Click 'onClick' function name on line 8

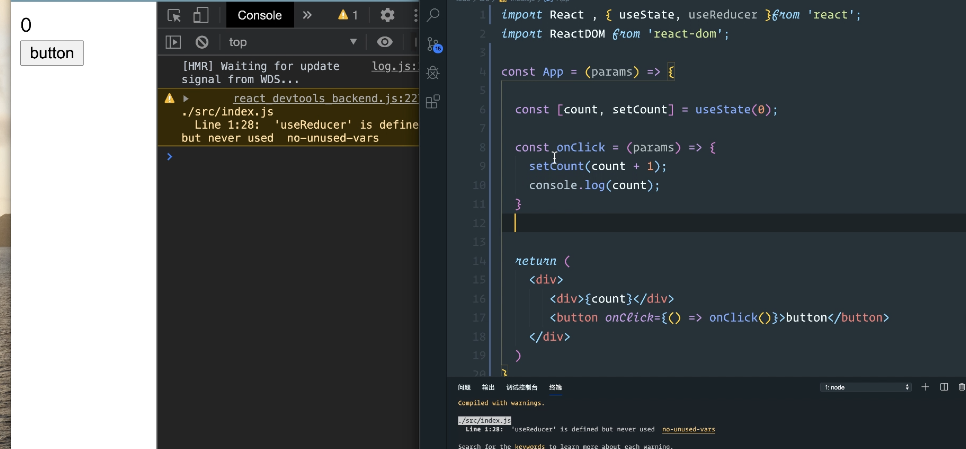[581, 147]
